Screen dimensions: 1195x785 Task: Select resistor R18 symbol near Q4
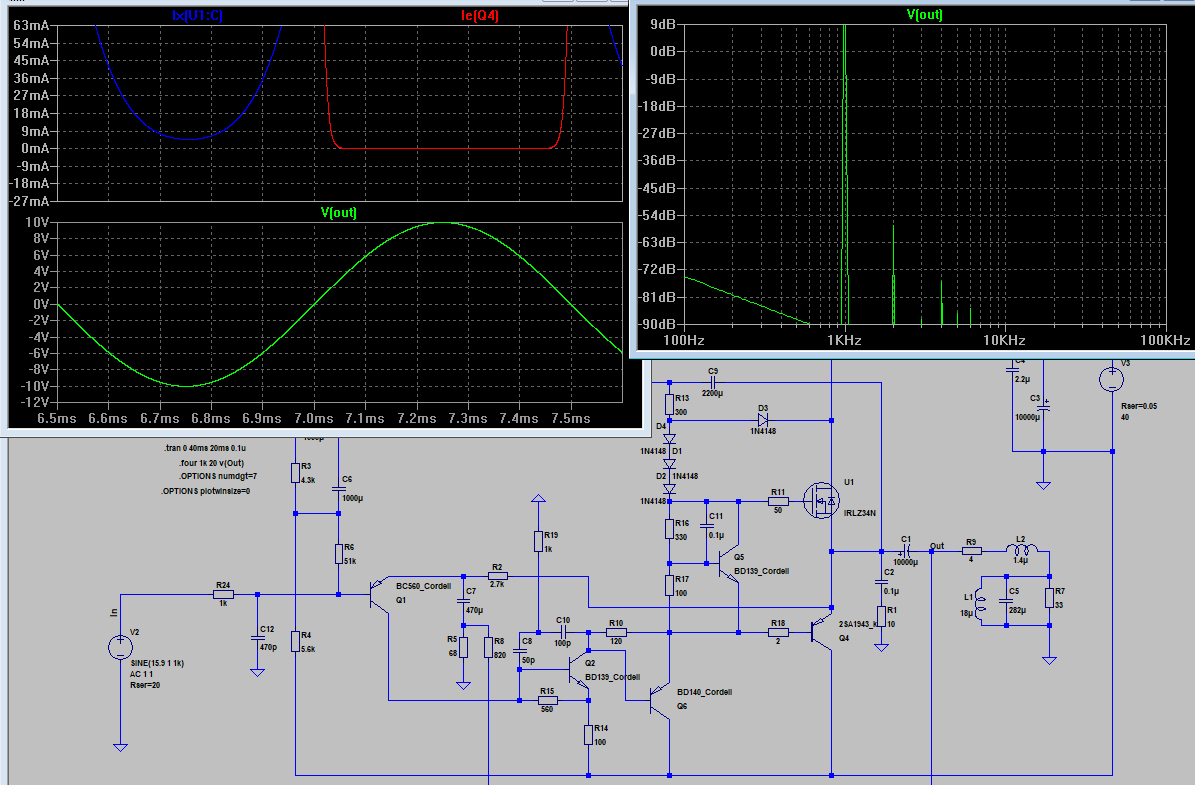click(778, 632)
